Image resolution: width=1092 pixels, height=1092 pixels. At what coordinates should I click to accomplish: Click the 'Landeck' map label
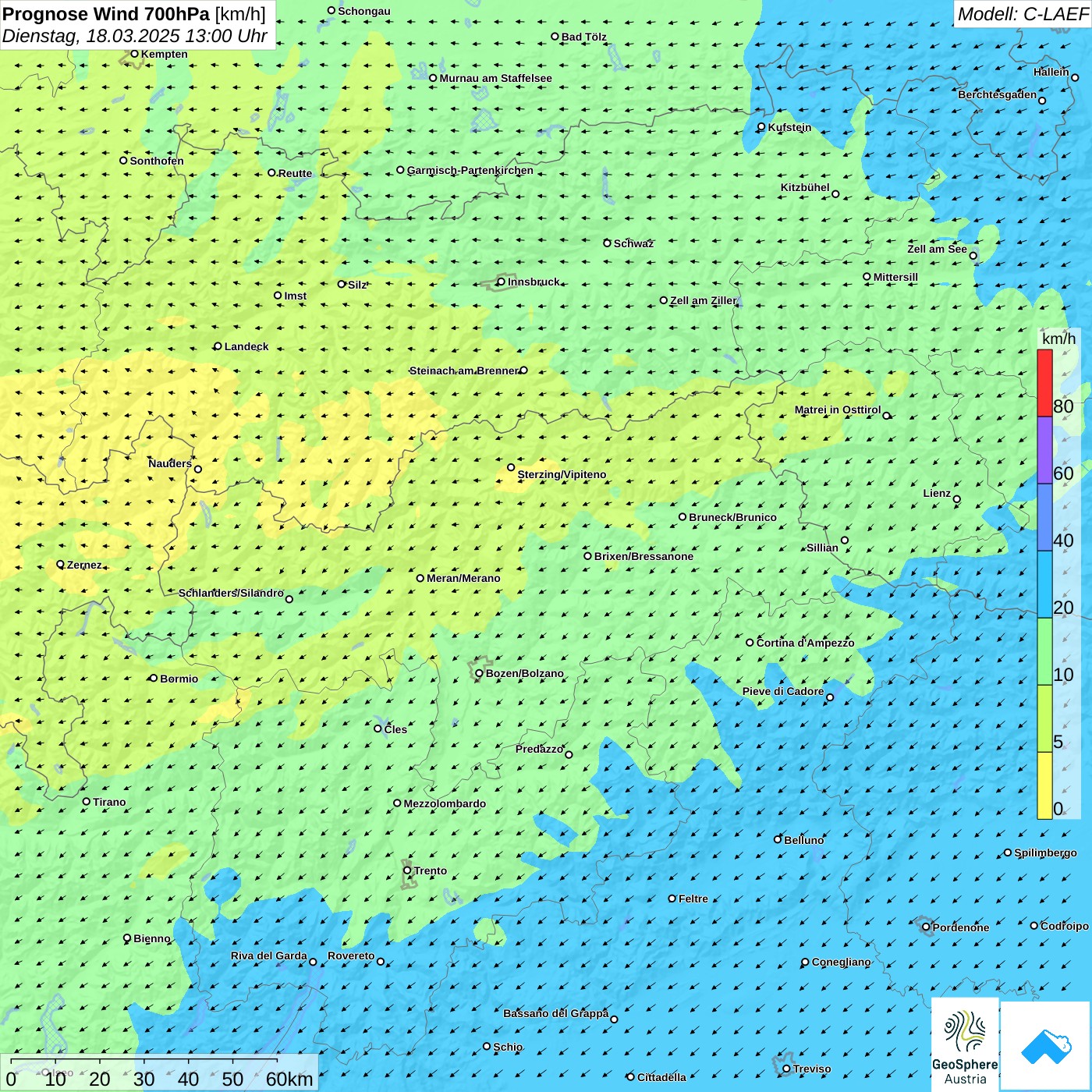[246, 346]
